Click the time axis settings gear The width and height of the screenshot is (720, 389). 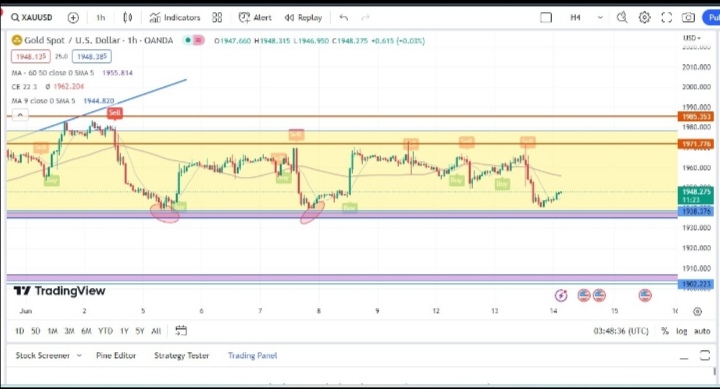pos(698,311)
